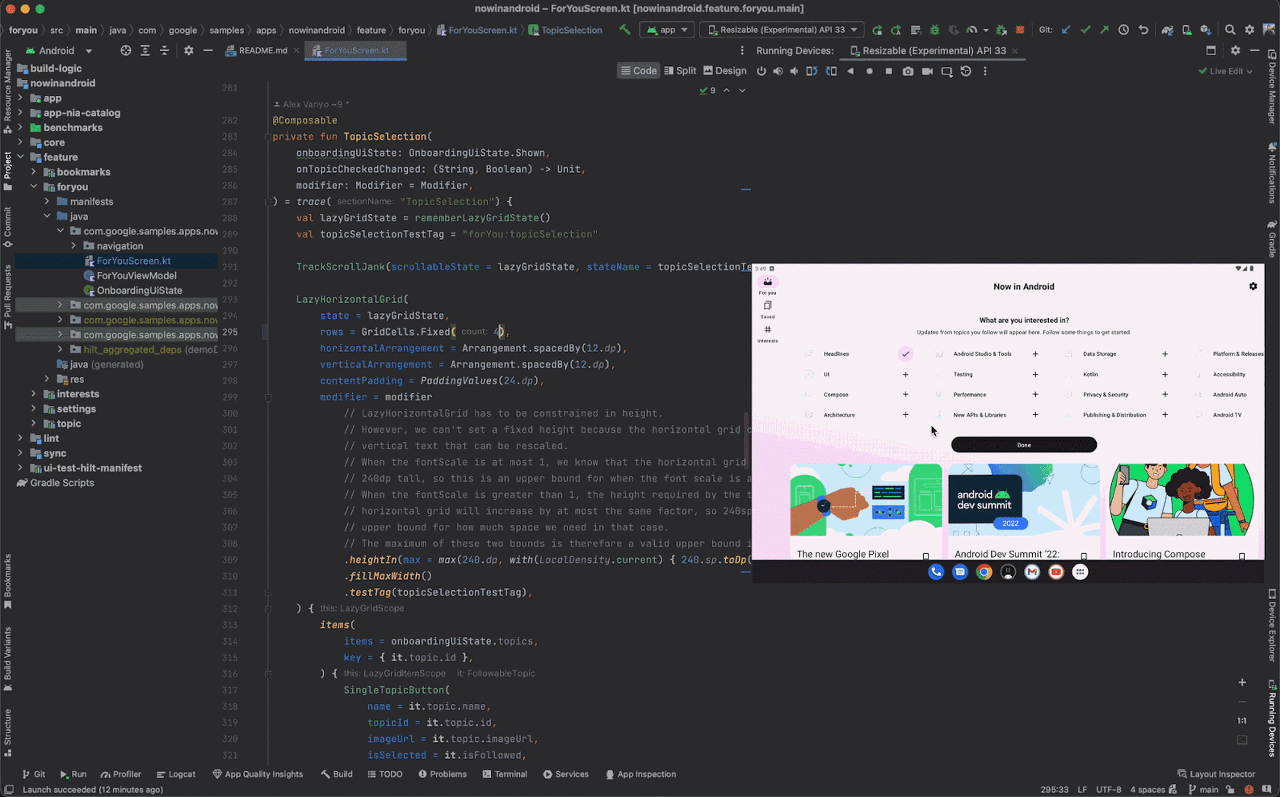Click the Debug app bug icon
This screenshot has height=797, width=1280.
click(x=935, y=30)
